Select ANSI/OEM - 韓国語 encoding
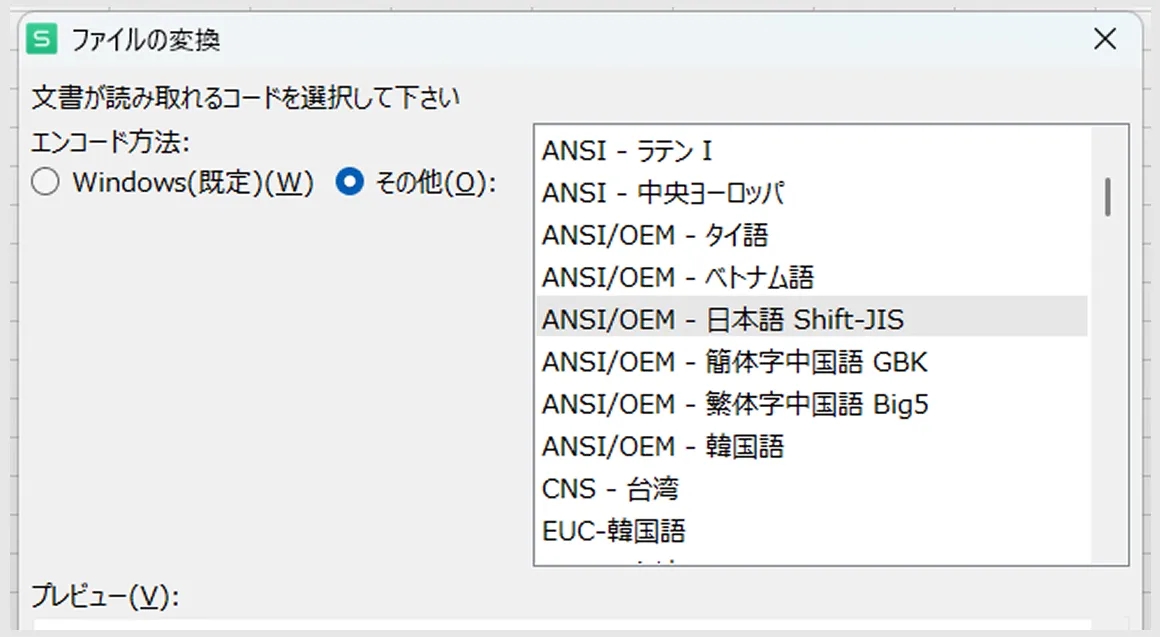This screenshot has width=1160, height=637. pos(812,446)
